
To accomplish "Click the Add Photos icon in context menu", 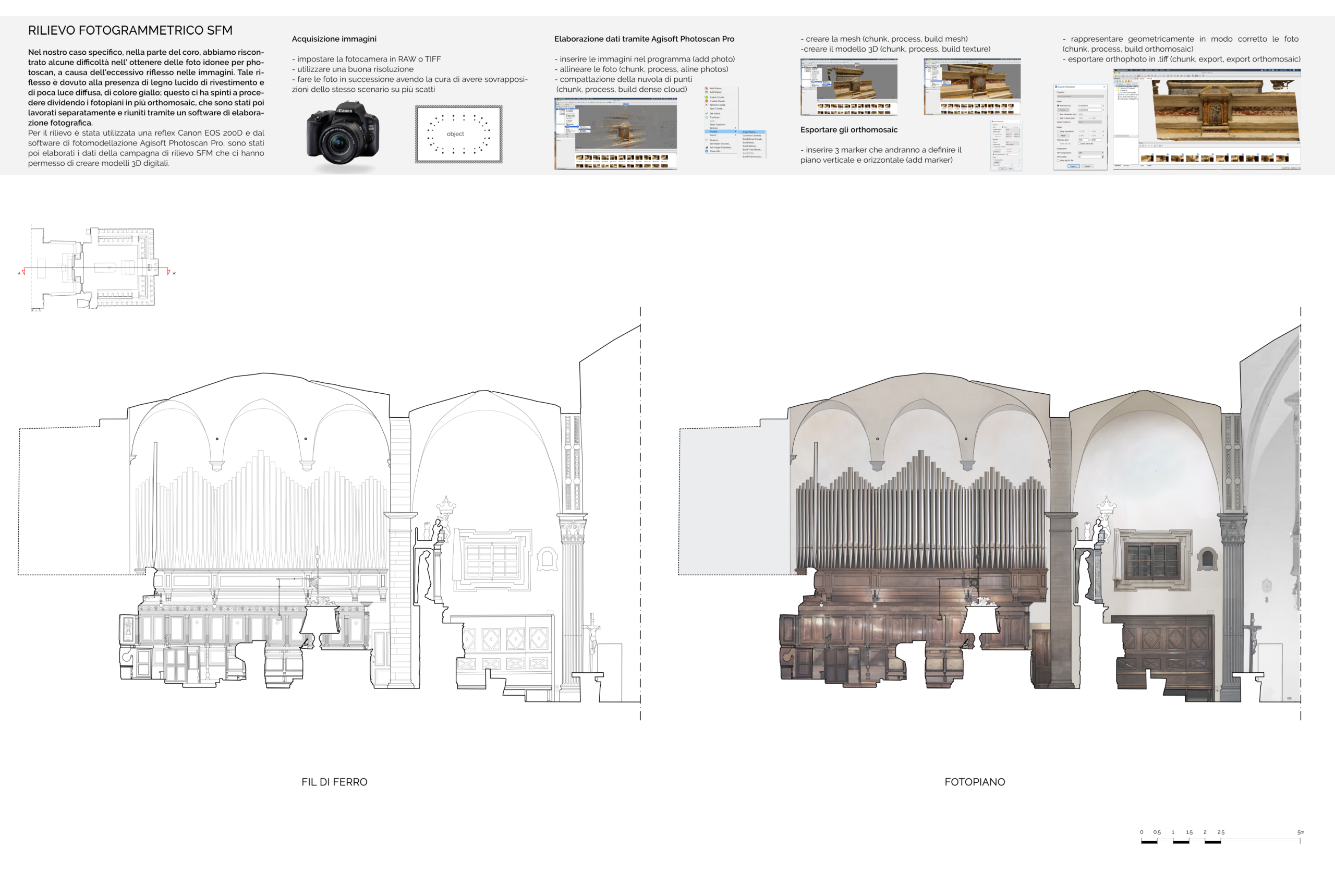I will coord(707,89).
